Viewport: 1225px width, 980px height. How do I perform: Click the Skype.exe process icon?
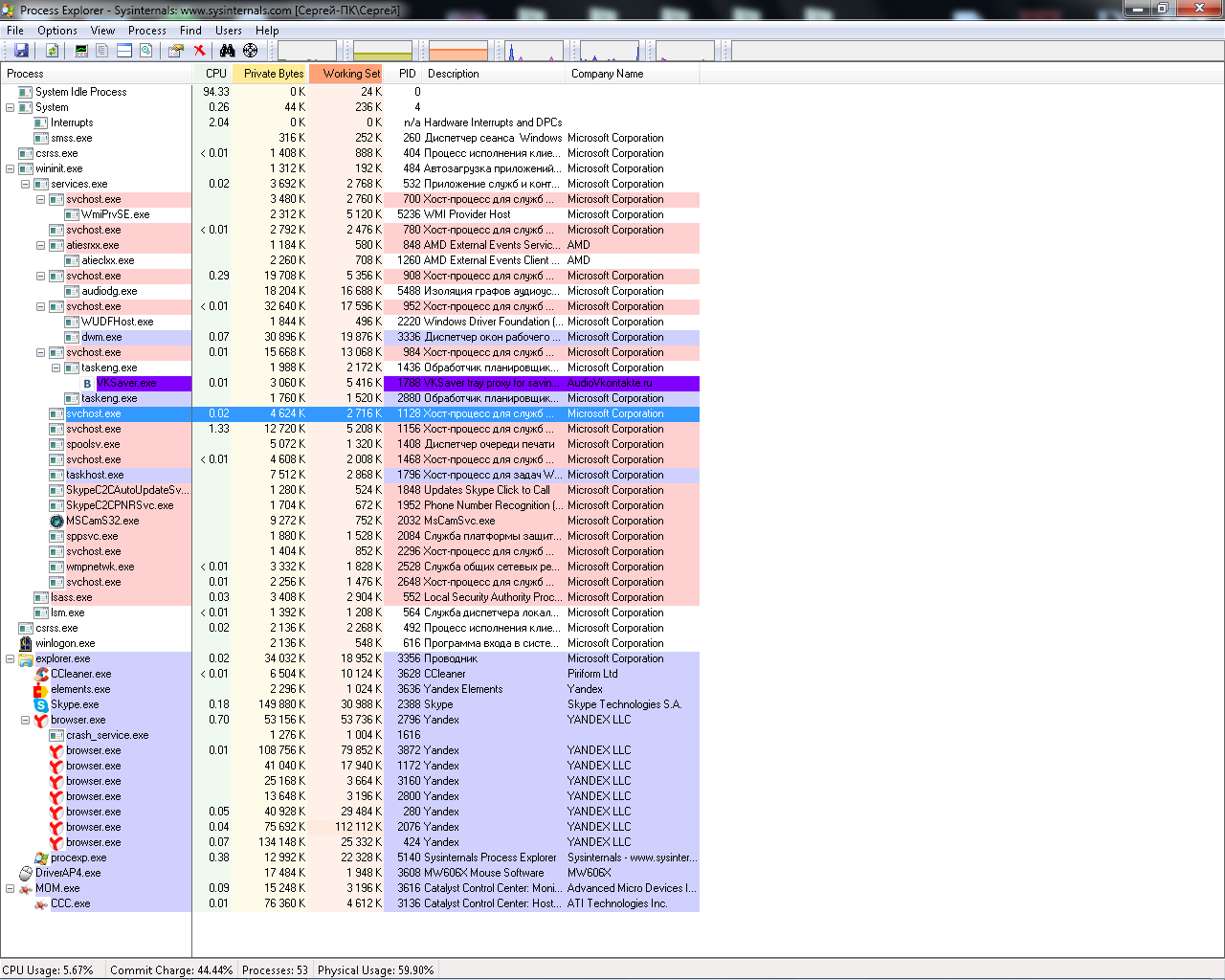point(41,704)
